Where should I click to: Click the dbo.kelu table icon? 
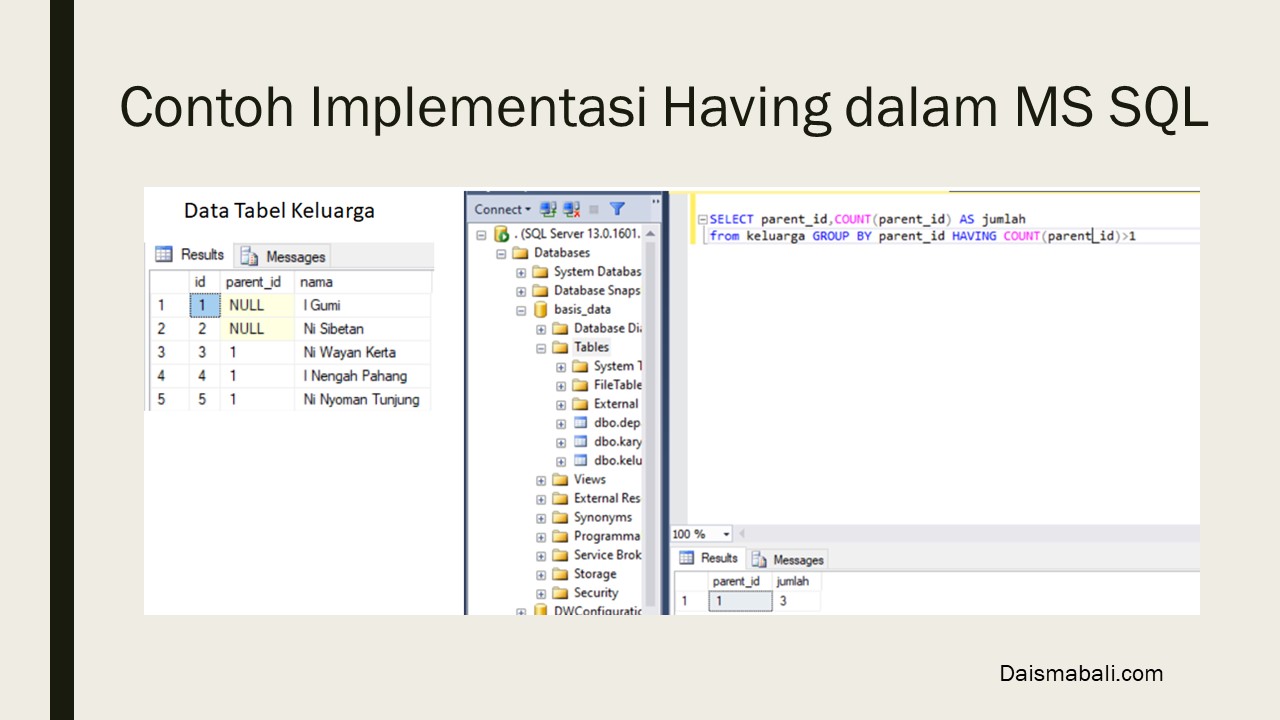tap(580, 461)
